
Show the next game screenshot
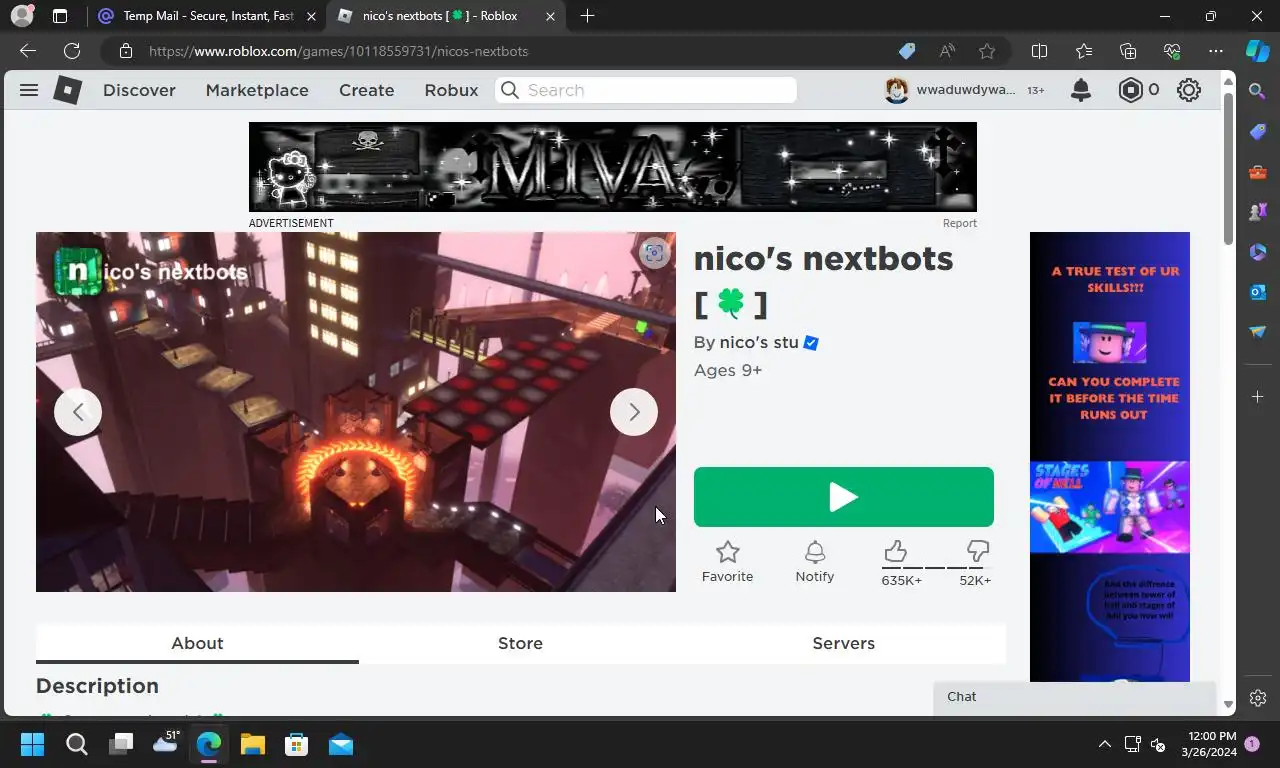click(x=634, y=412)
